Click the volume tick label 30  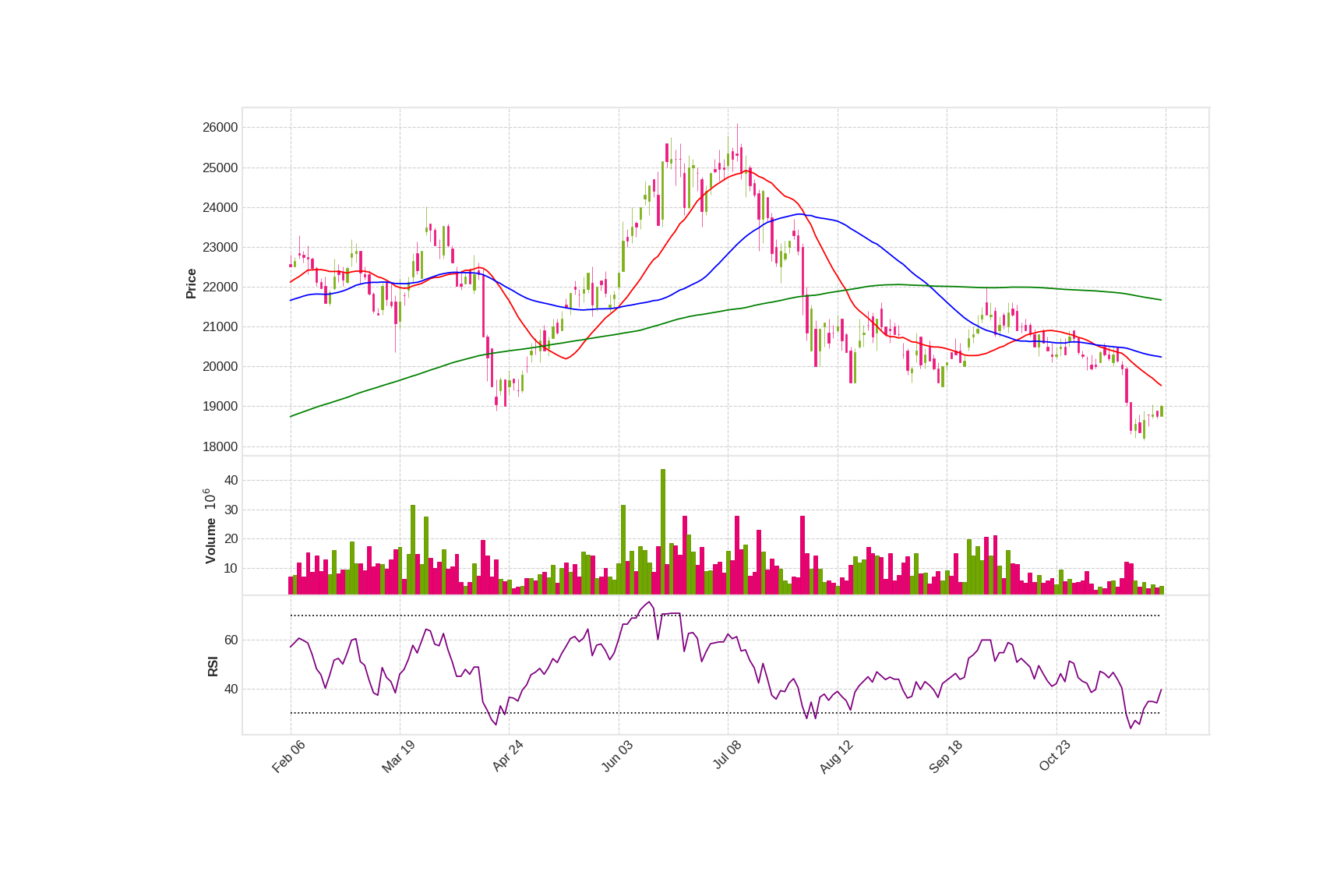pos(231,510)
